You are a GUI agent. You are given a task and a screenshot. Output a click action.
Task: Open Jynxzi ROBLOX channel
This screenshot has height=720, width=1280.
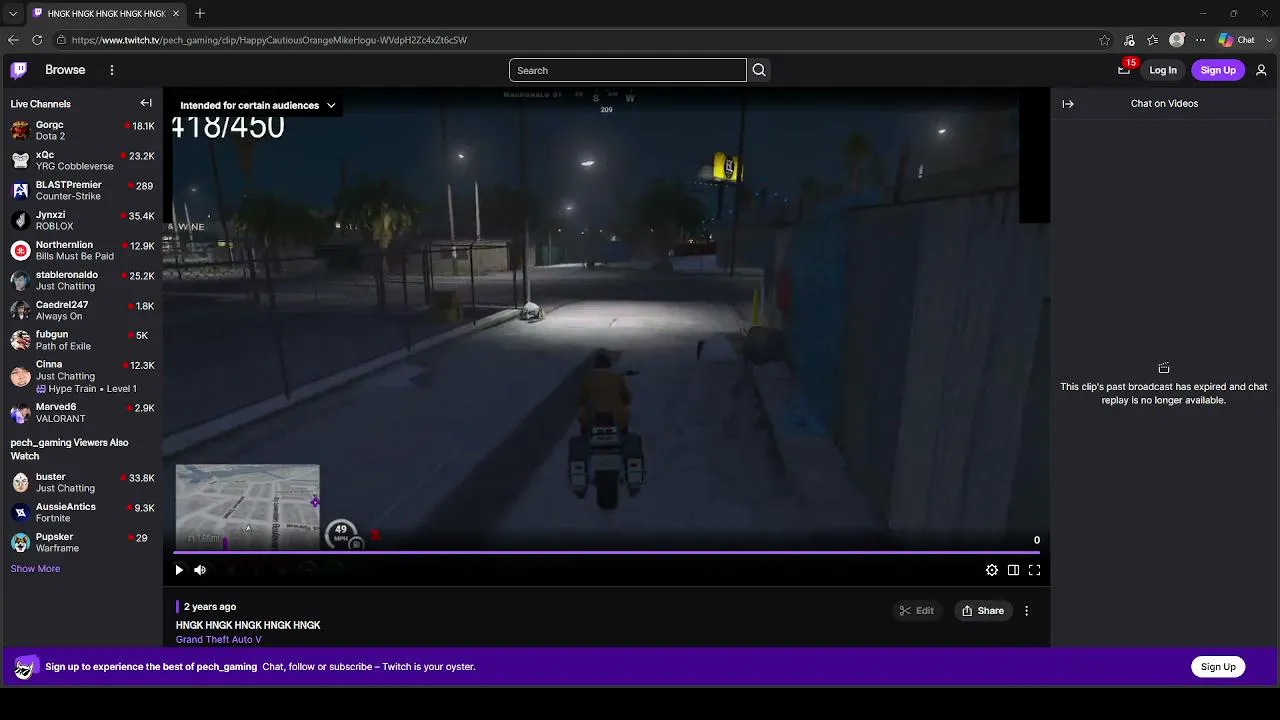click(x=82, y=221)
